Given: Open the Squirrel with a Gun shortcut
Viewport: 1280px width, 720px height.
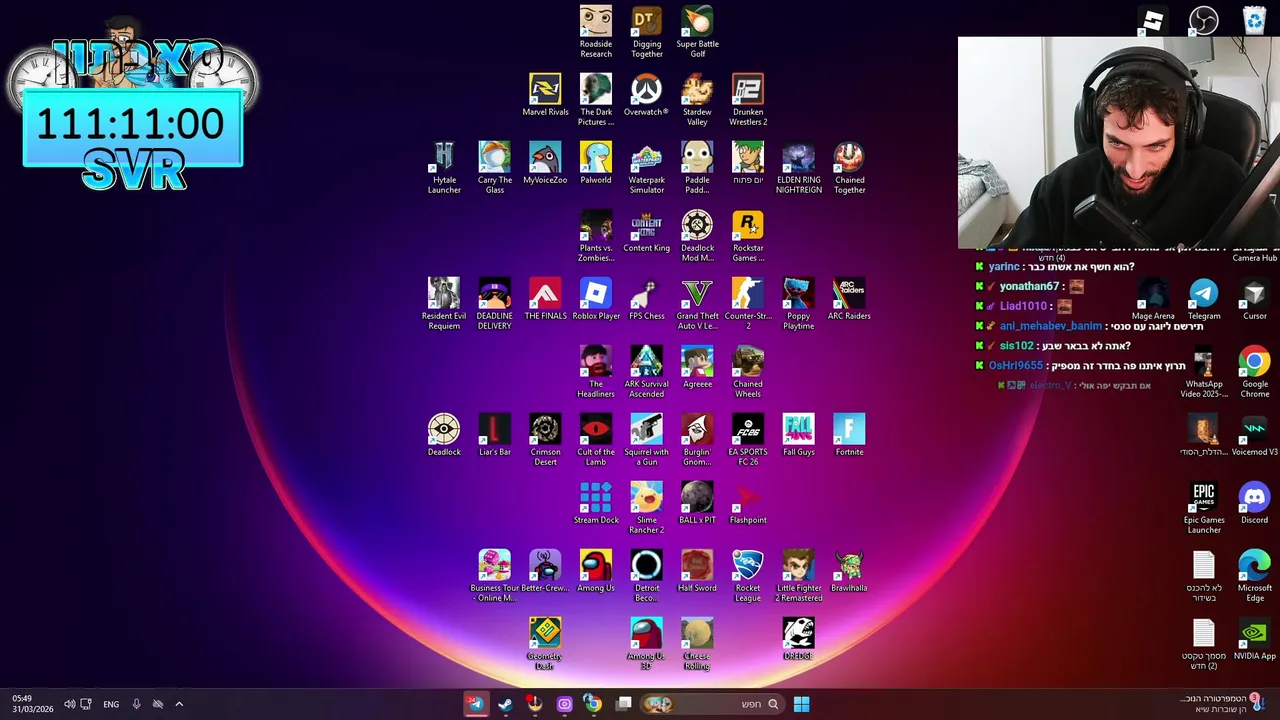Looking at the screenshot, I should tap(646, 440).
